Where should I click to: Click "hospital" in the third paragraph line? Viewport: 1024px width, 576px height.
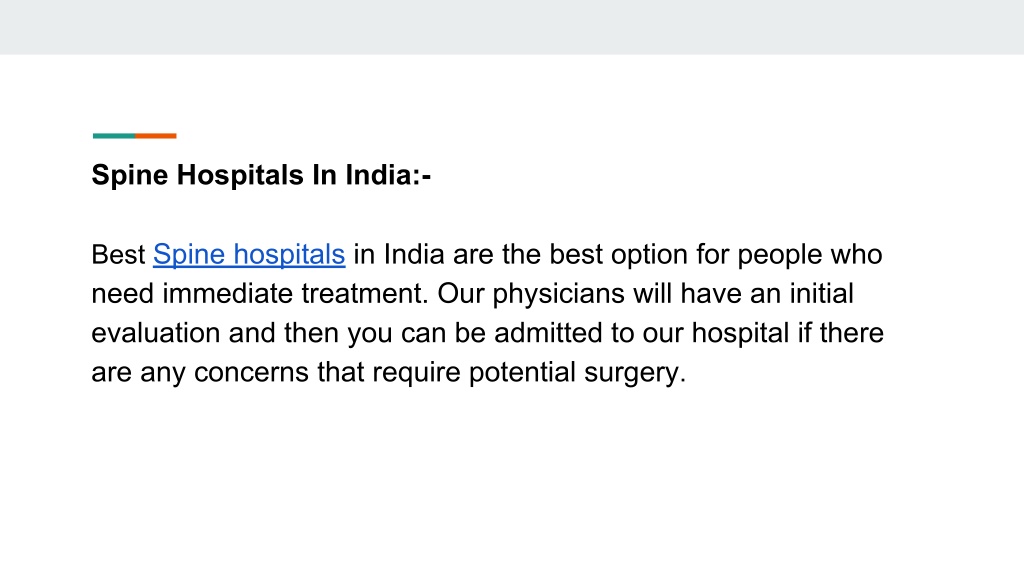[741, 333]
